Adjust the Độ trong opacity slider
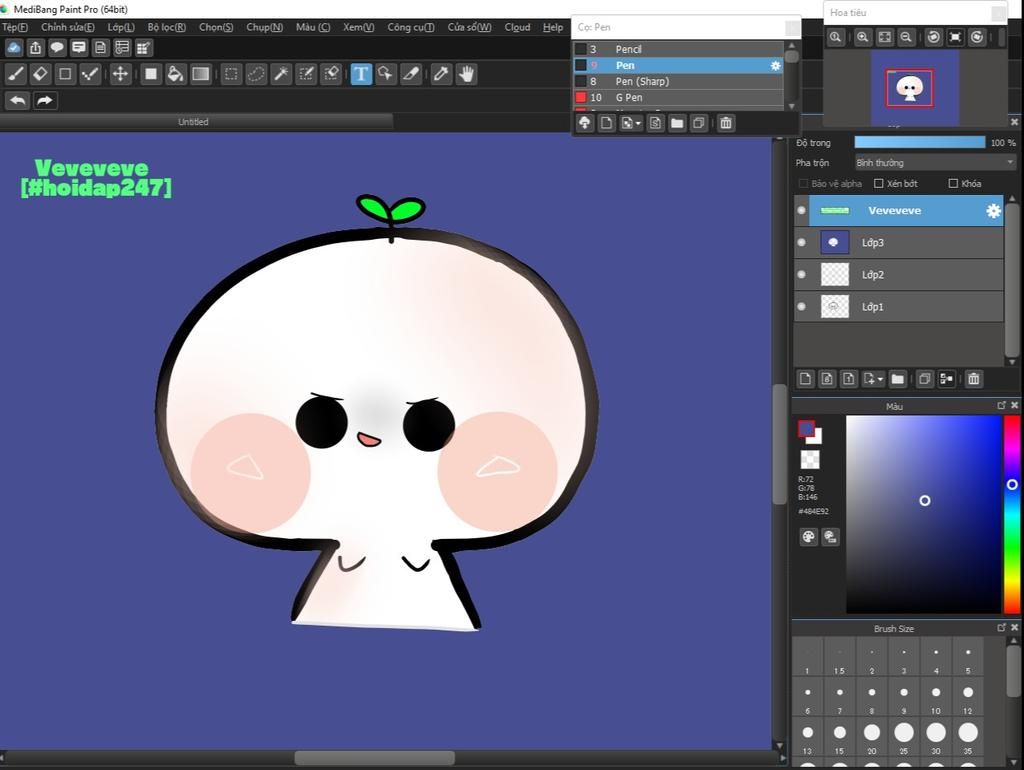The height and width of the screenshot is (770, 1024). (920, 142)
